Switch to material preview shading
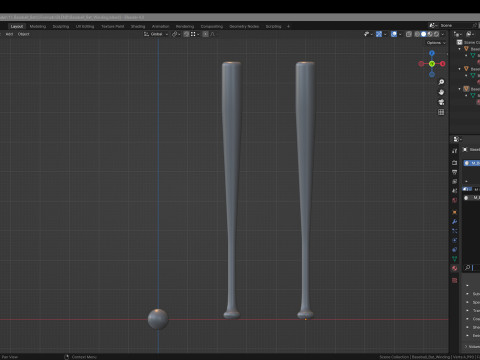480x360 pixels. (x=430, y=34)
